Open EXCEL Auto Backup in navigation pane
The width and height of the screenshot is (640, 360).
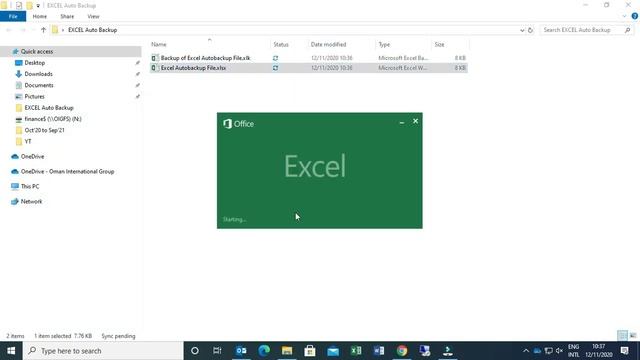[49, 108]
